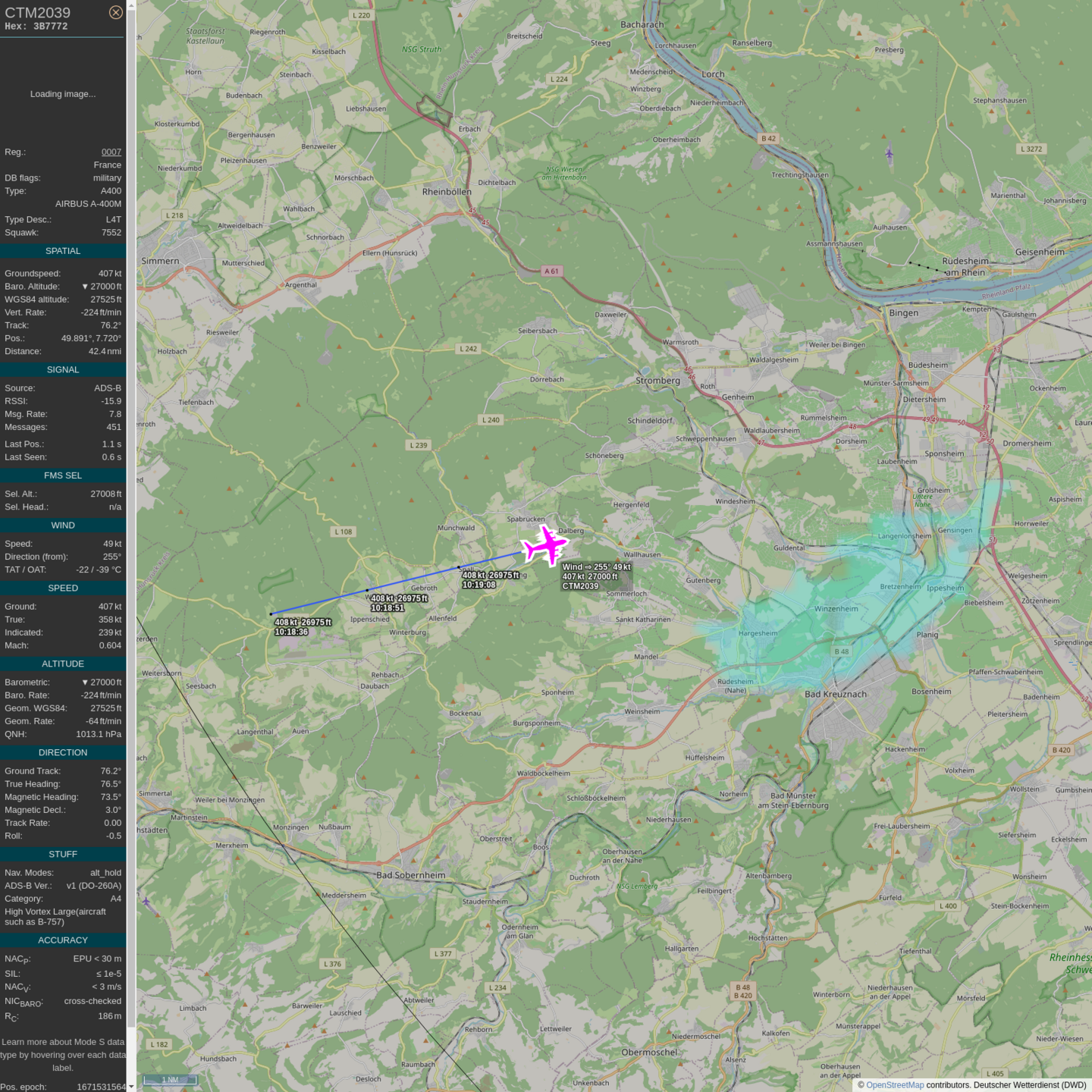Click the sidebar scroll-down arrow
This screenshot has height=1092, width=1092.
pos(131,1086)
